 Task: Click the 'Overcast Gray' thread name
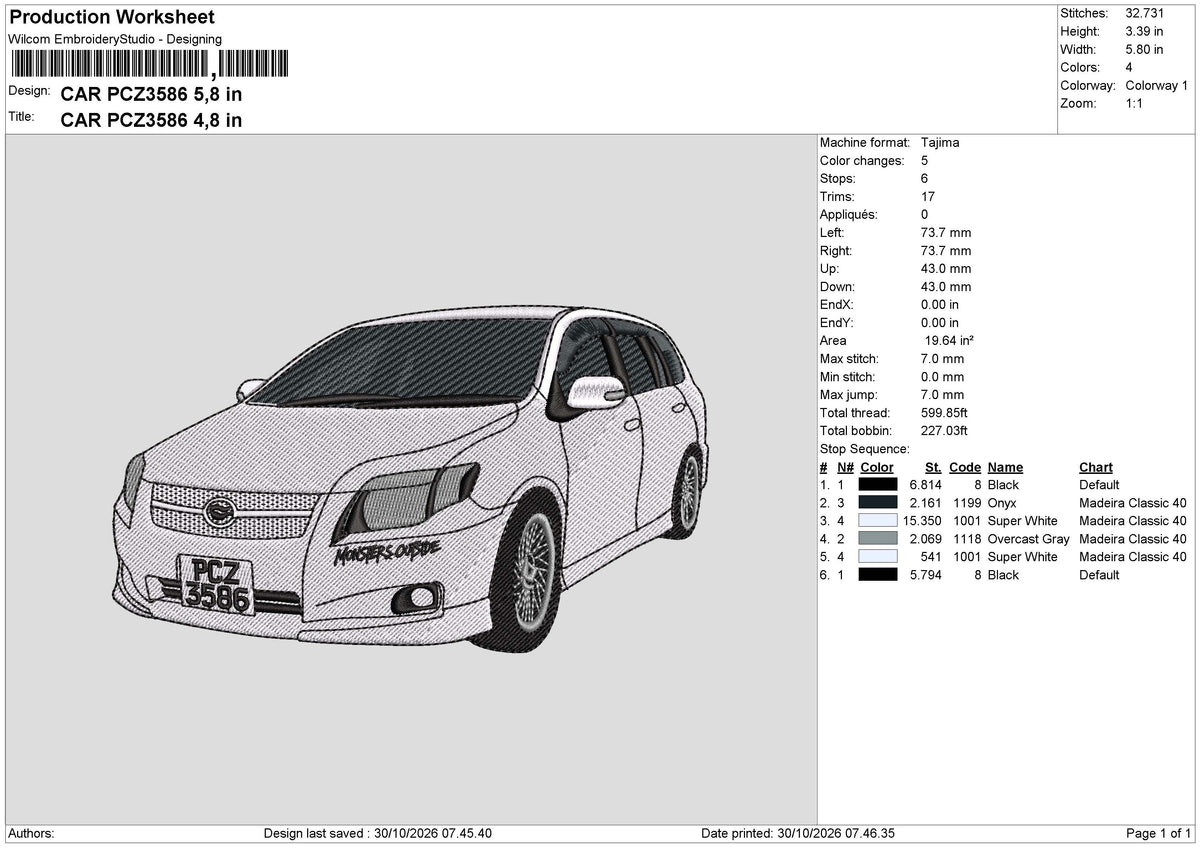tap(1028, 539)
